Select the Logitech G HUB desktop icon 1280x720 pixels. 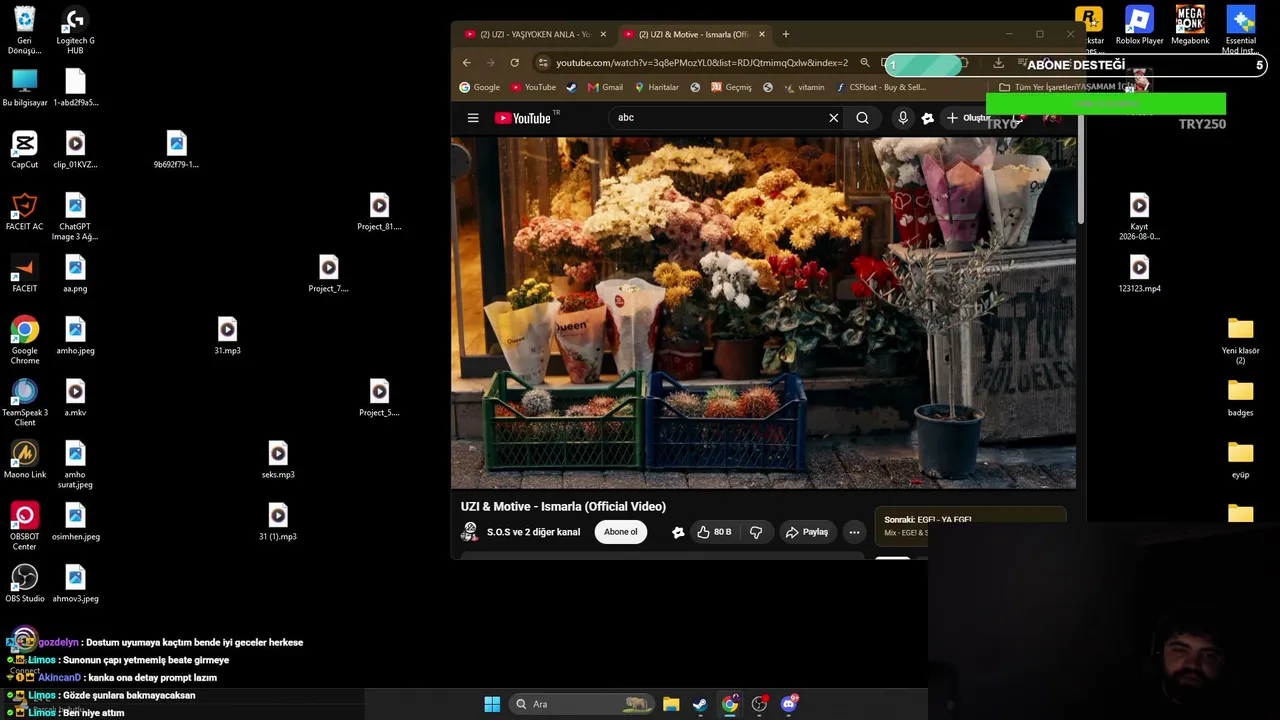point(75,31)
